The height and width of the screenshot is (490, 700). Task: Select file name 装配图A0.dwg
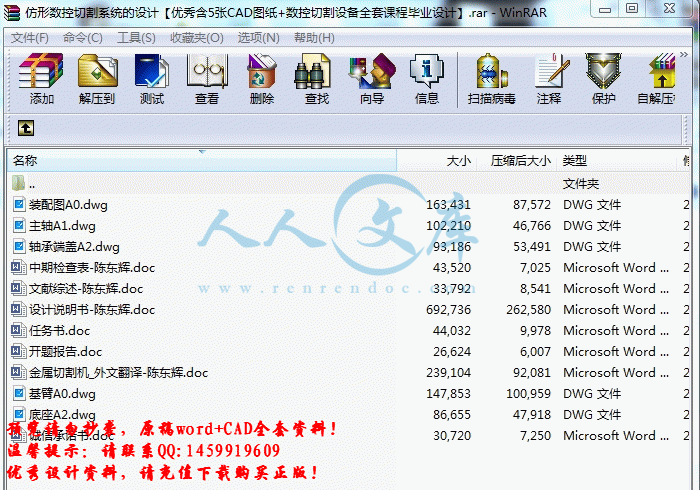(68, 205)
